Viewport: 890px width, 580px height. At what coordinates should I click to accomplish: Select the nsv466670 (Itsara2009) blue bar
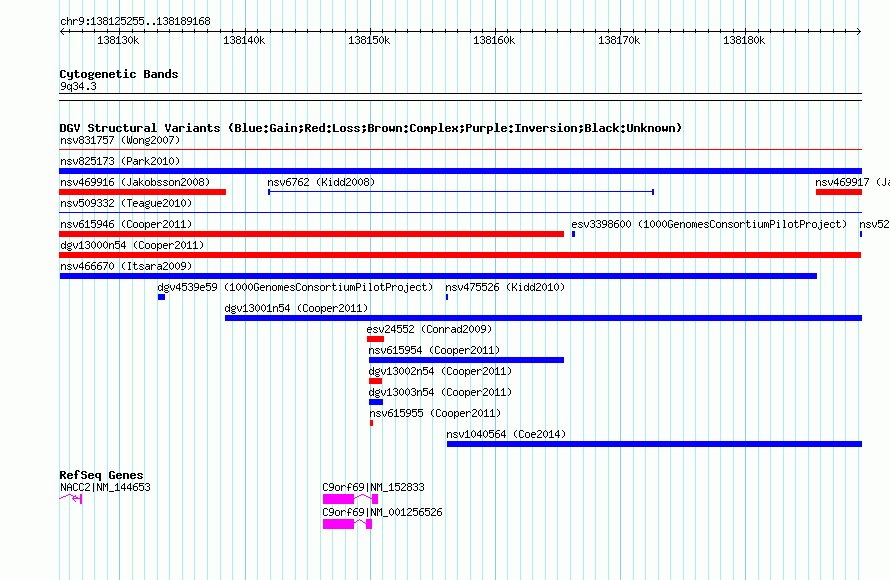[x=438, y=276]
